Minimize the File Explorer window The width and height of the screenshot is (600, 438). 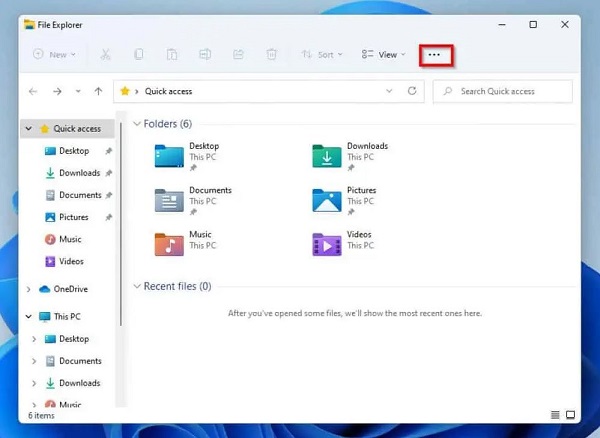(x=502, y=24)
